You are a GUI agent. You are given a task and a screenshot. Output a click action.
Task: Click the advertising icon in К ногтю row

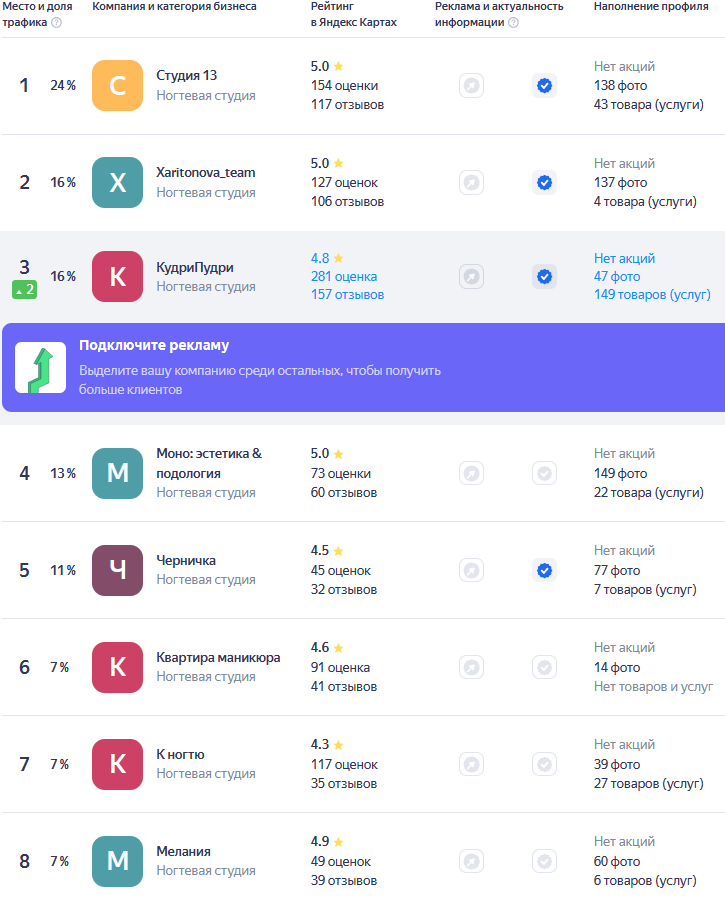coord(472,765)
